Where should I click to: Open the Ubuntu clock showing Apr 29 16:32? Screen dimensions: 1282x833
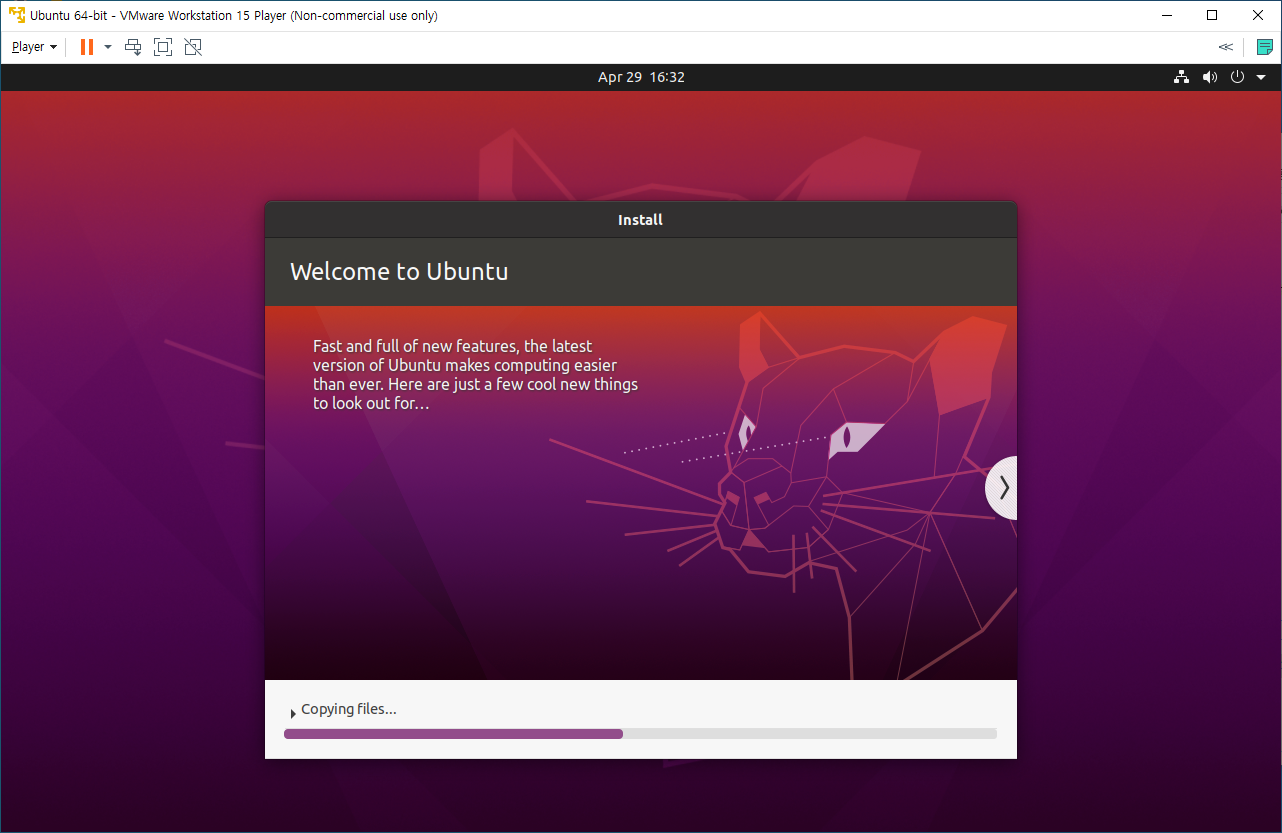[x=641, y=77]
